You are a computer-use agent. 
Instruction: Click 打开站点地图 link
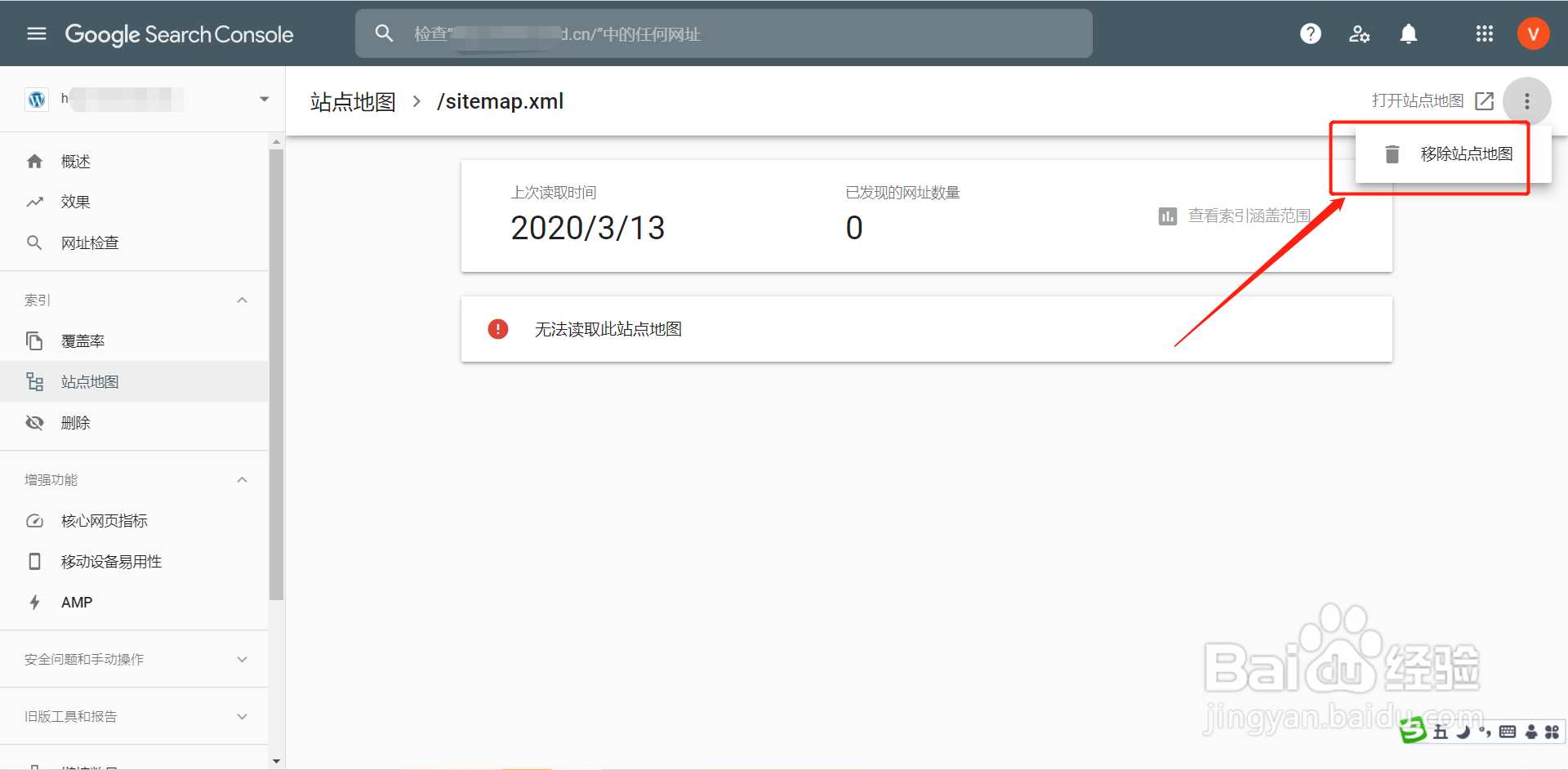click(1418, 100)
